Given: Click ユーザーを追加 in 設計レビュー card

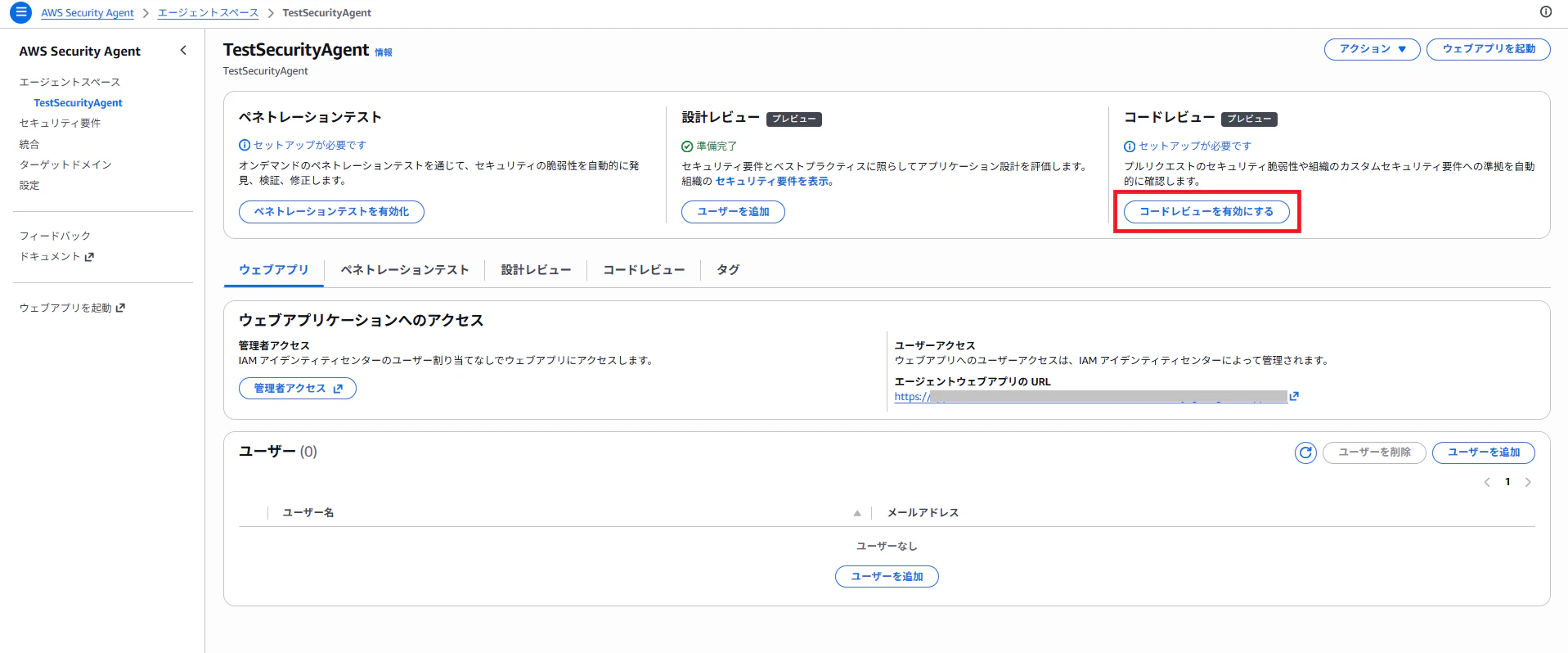Looking at the screenshot, I should pos(733,212).
